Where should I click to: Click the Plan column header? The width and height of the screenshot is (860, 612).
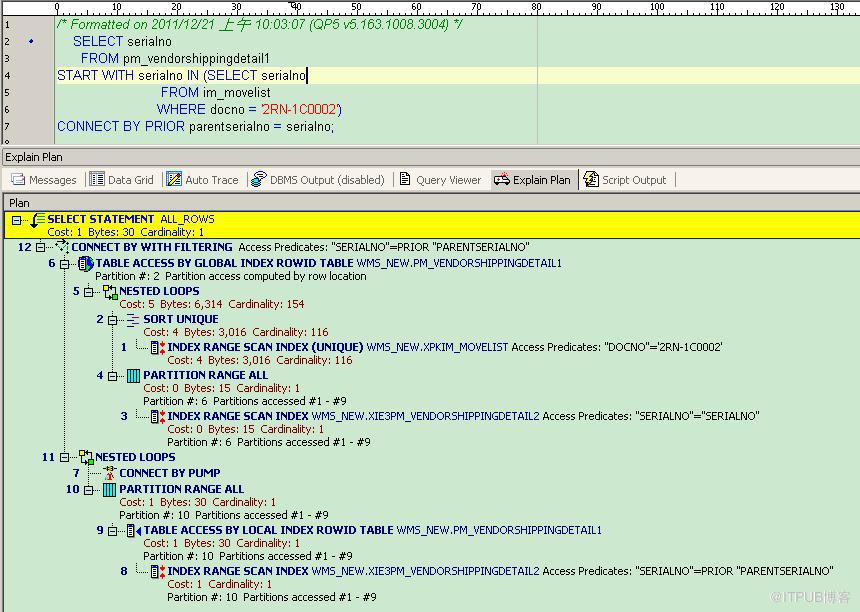click(x=20, y=203)
